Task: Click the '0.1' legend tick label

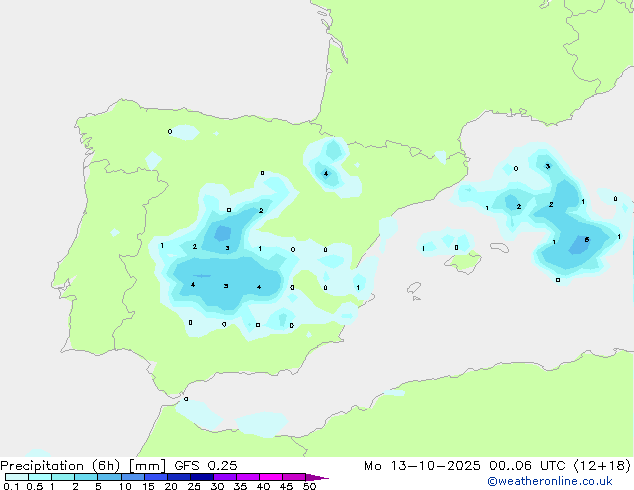Action: [11, 486]
